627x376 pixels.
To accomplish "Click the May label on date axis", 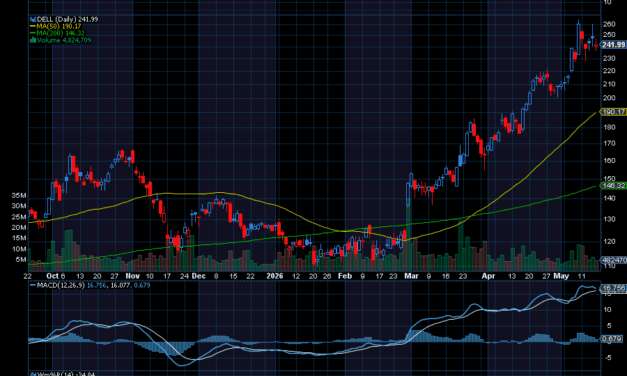I will click(561, 276).
